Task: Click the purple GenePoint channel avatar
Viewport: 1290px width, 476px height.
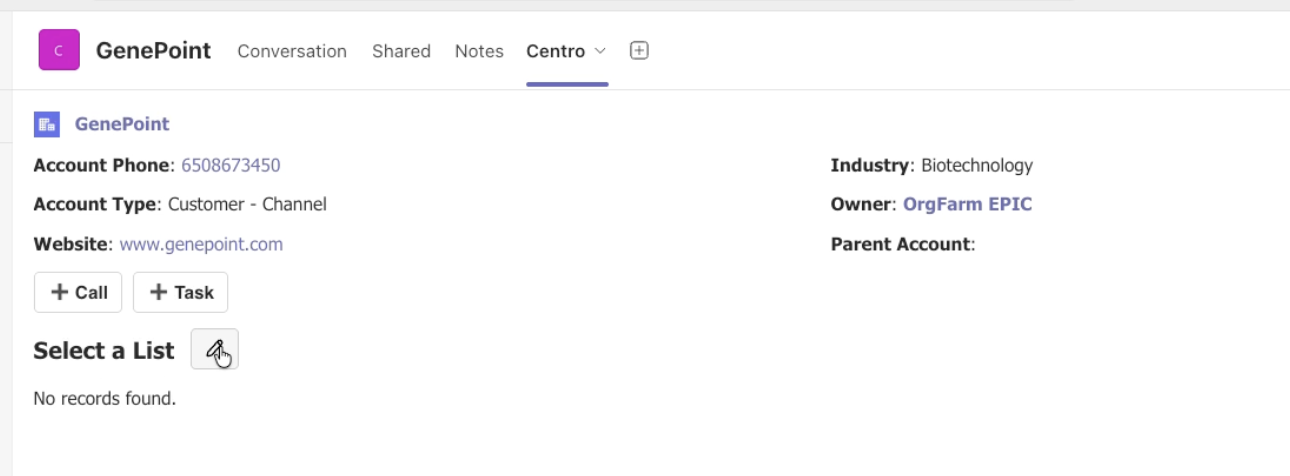Action: (x=59, y=50)
